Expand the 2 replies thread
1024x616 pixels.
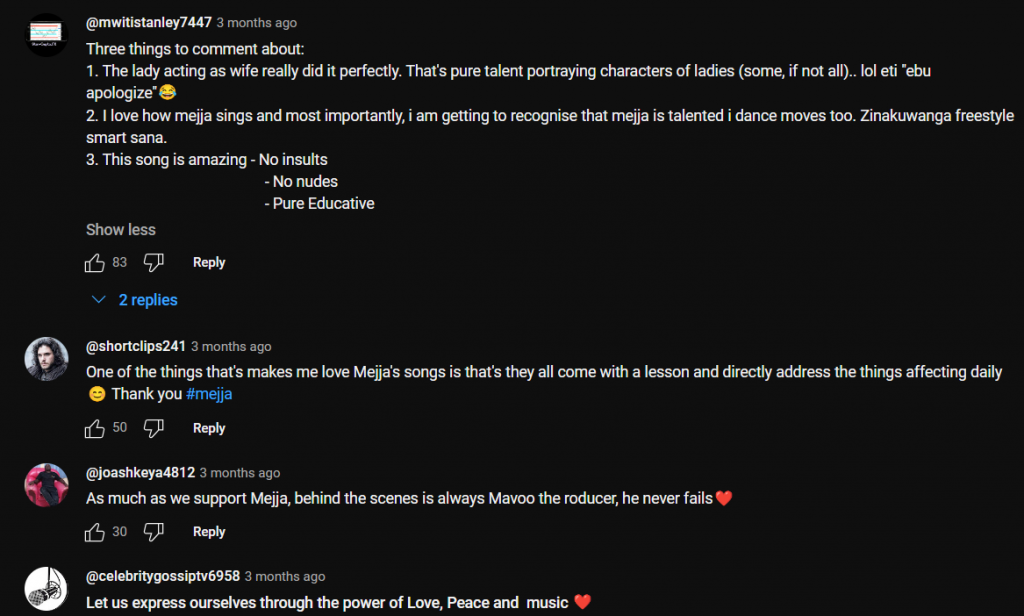coord(134,300)
